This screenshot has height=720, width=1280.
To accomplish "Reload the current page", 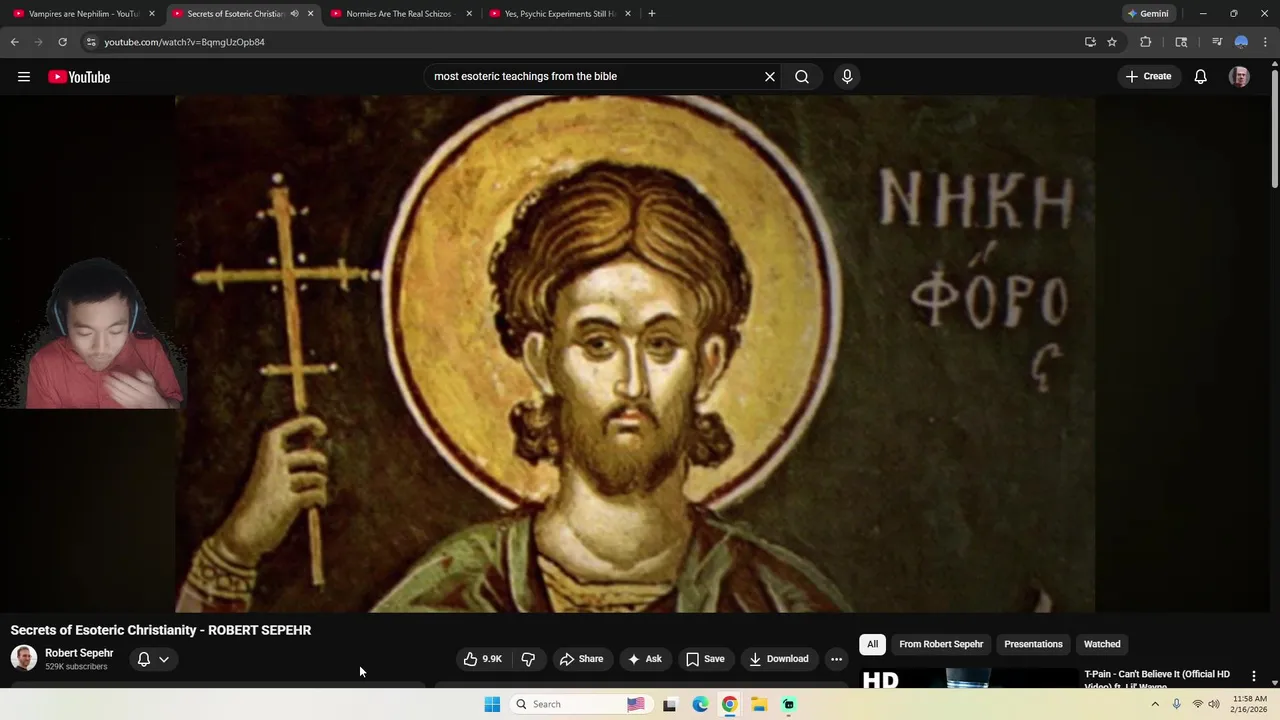I will 62,42.
